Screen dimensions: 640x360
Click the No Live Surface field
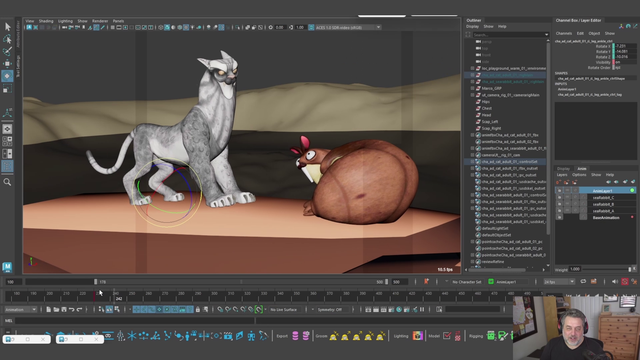coord(284,309)
